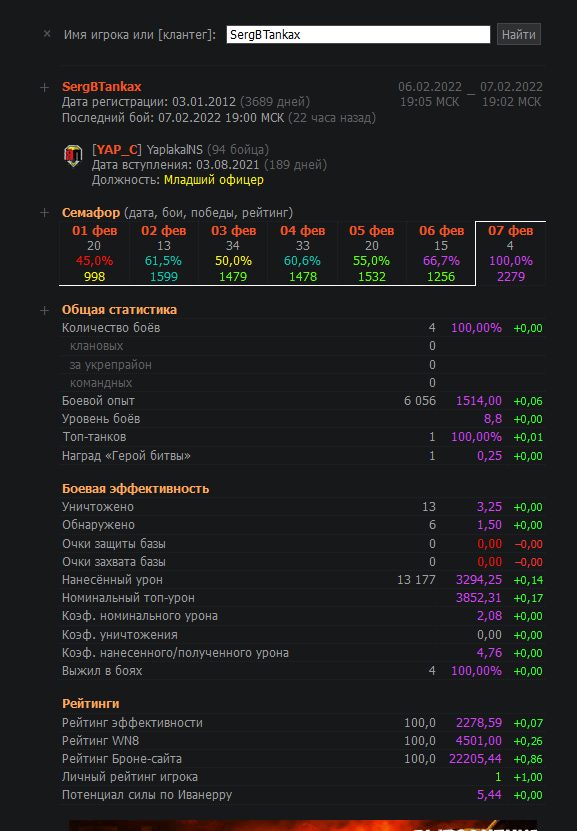Click the Боевой опыт value 6 056

click(420, 401)
